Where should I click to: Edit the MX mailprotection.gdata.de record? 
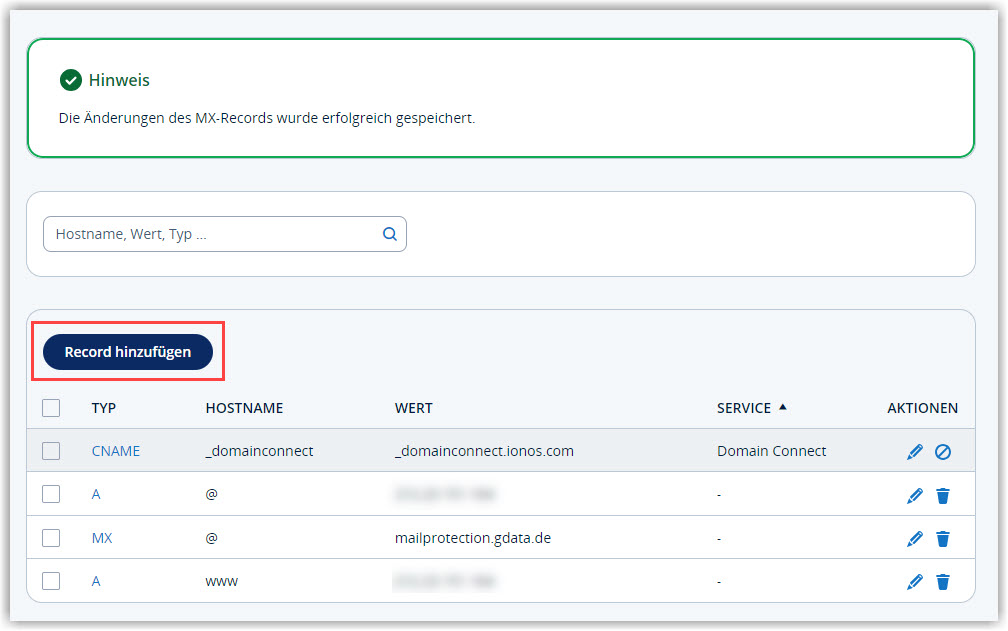click(914, 538)
